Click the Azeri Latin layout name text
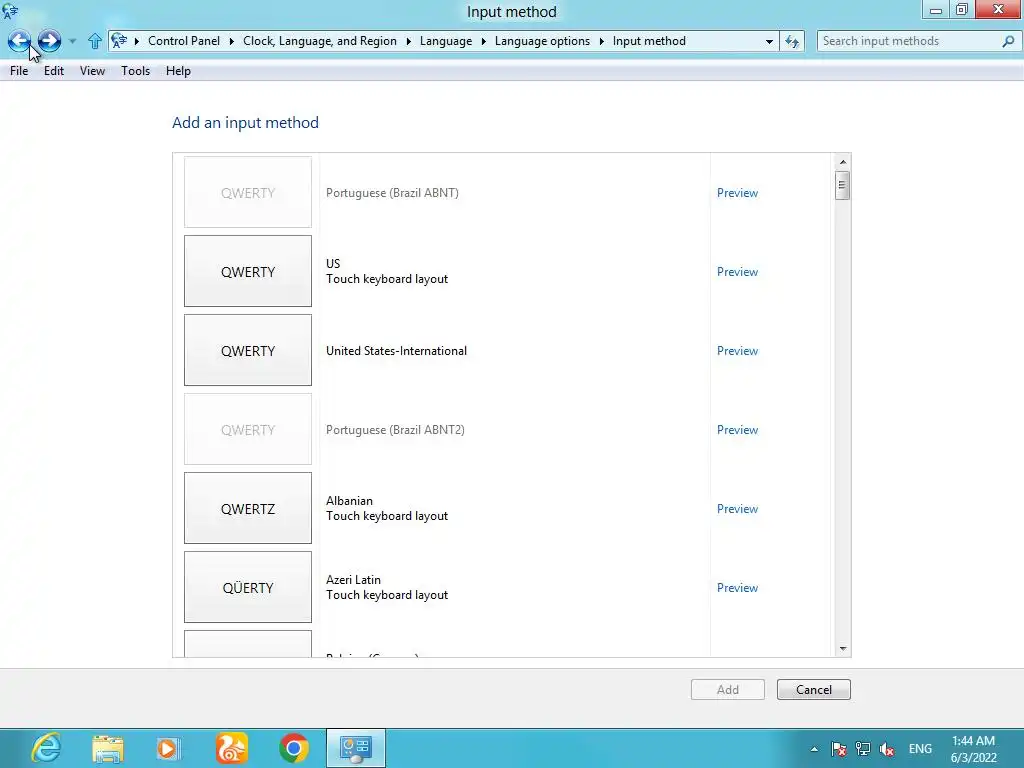Image resolution: width=1024 pixels, height=768 pixels. click(353, 580)
